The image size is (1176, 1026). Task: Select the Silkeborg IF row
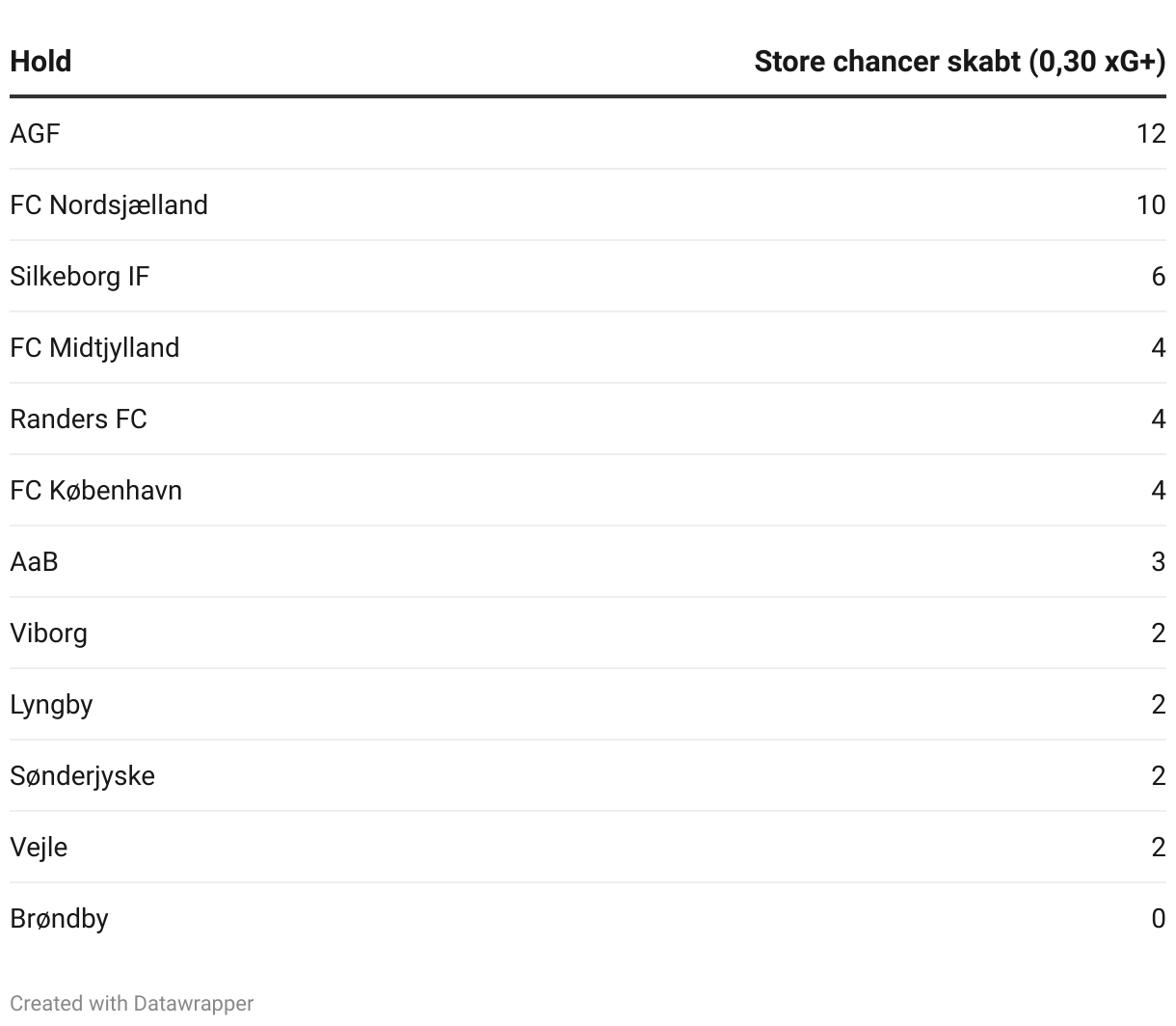tap(588, 277)
